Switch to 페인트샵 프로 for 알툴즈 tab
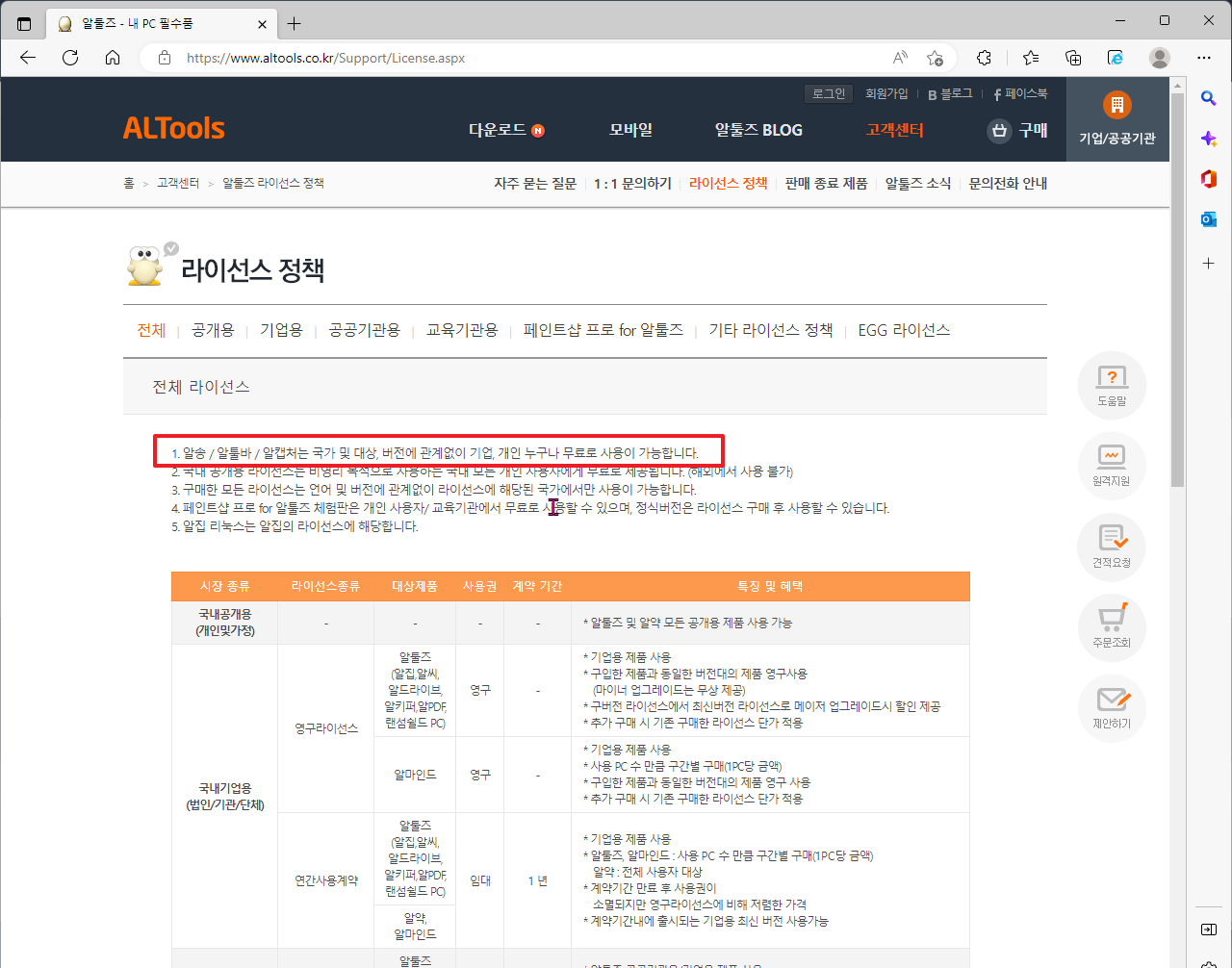Viewport: 1232px width, 968px height. click(x=603, y=330)
